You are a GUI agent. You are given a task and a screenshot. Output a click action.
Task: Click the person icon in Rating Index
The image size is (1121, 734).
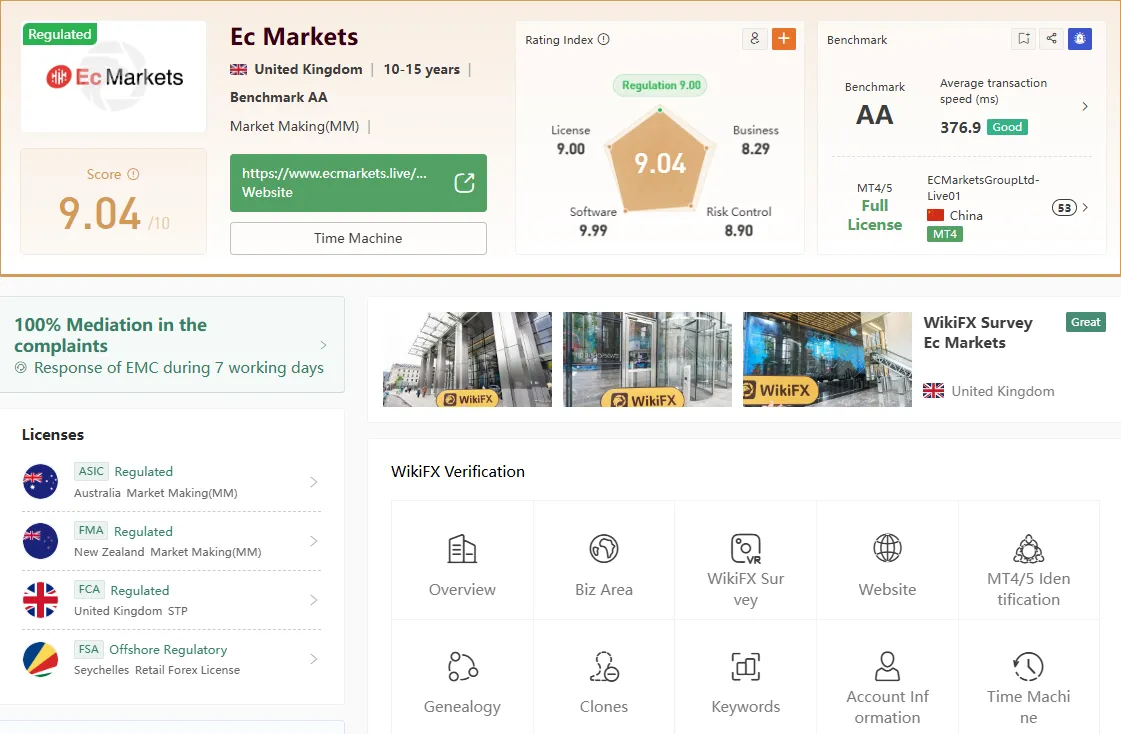(754, 39)
